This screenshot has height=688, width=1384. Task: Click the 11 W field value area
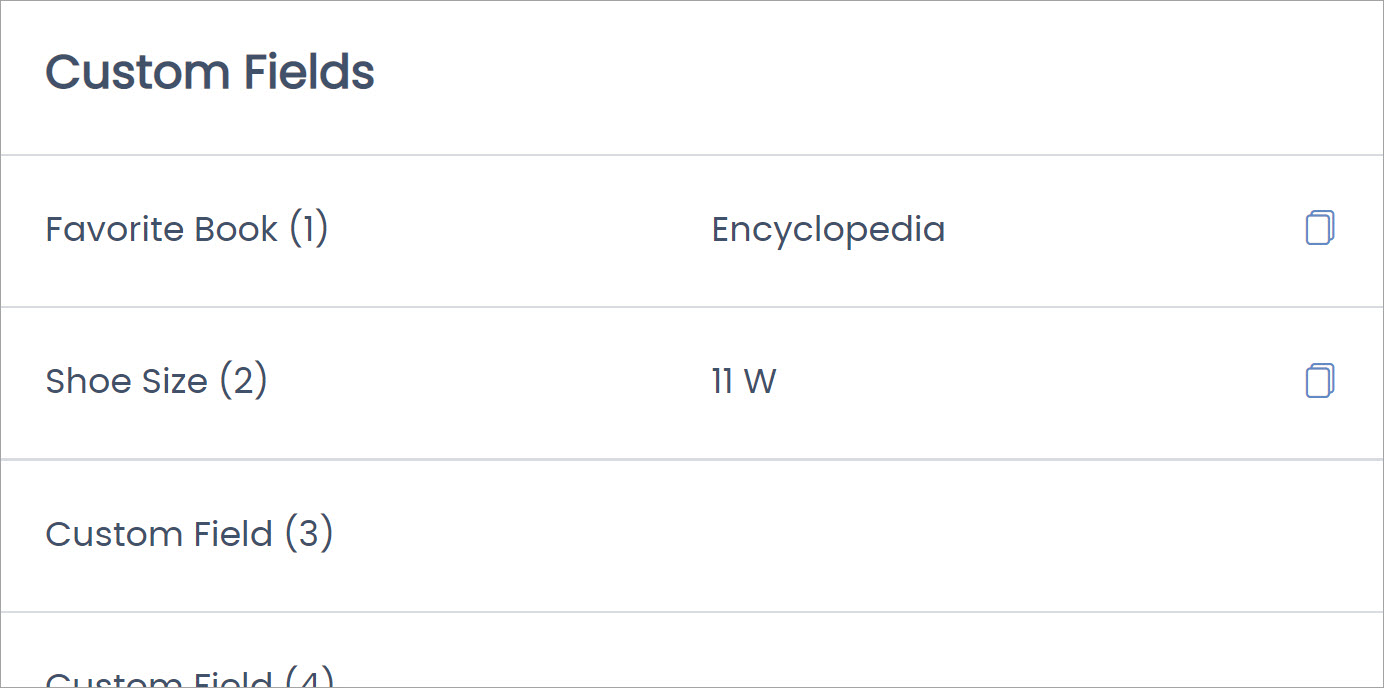[743, 381]
